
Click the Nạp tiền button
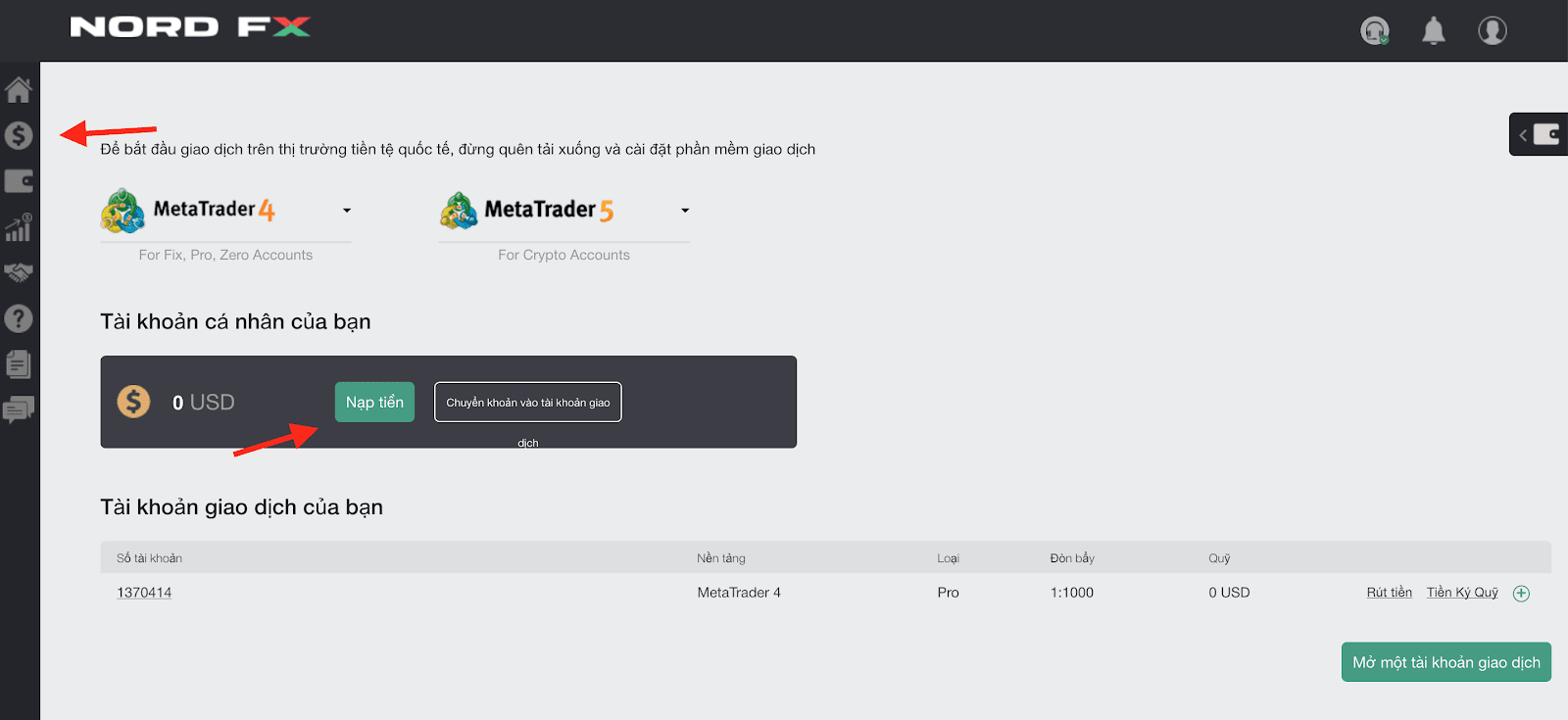coord(374,402)
